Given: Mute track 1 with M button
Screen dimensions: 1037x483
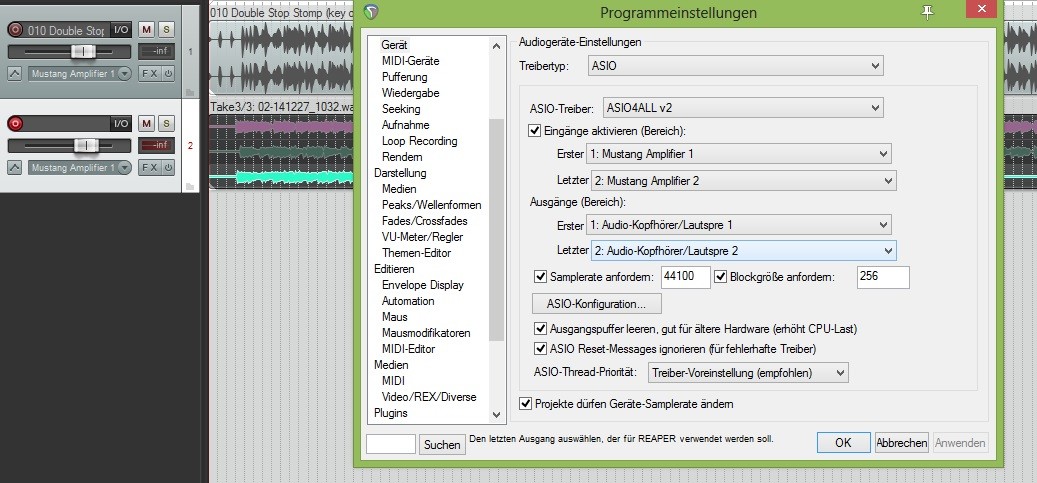Looking at the screenshot, I should tap(147, 29).
